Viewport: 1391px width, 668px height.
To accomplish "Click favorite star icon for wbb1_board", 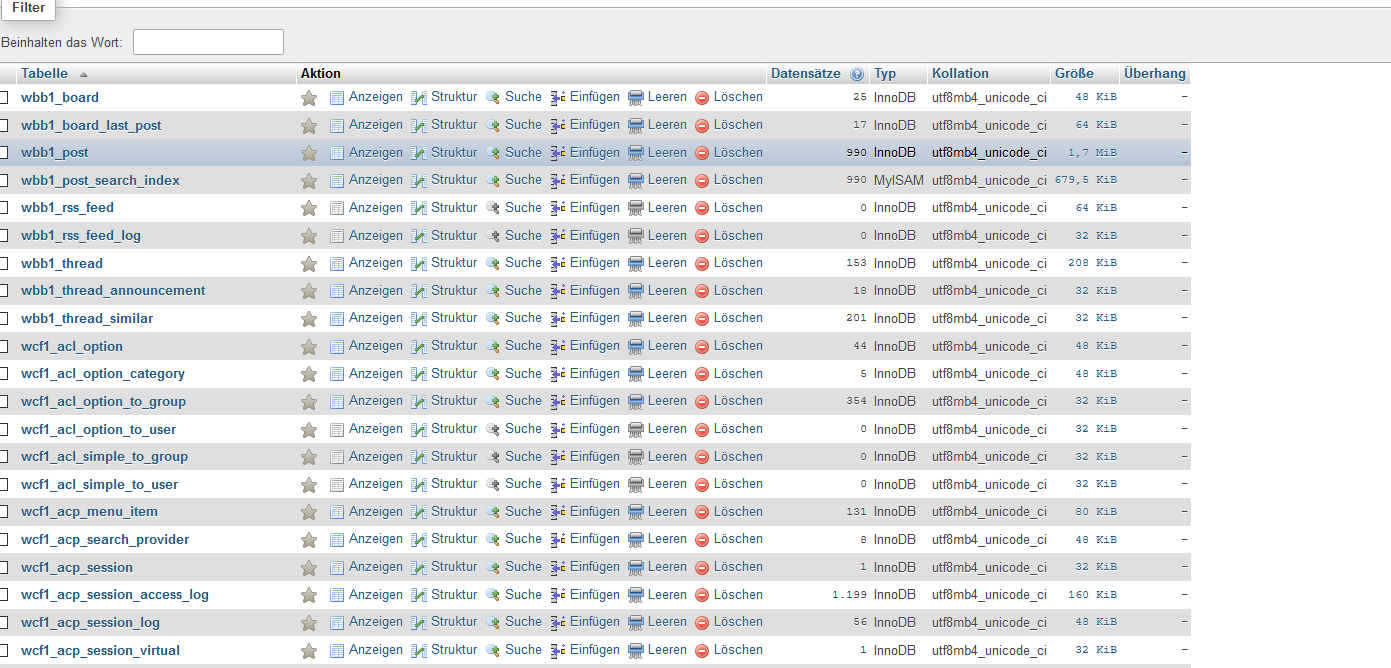I will (309, 98).
